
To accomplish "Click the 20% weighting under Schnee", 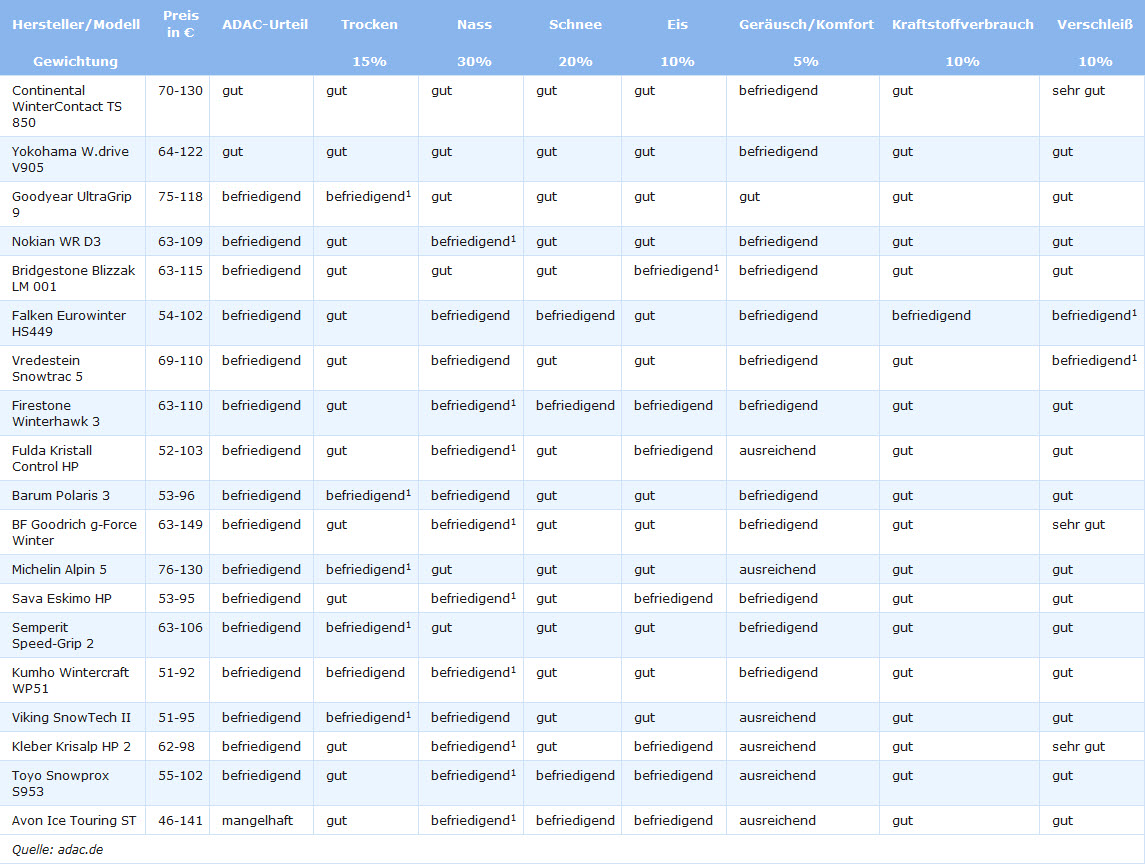I will pyautogui.click(x=575, y=61).
